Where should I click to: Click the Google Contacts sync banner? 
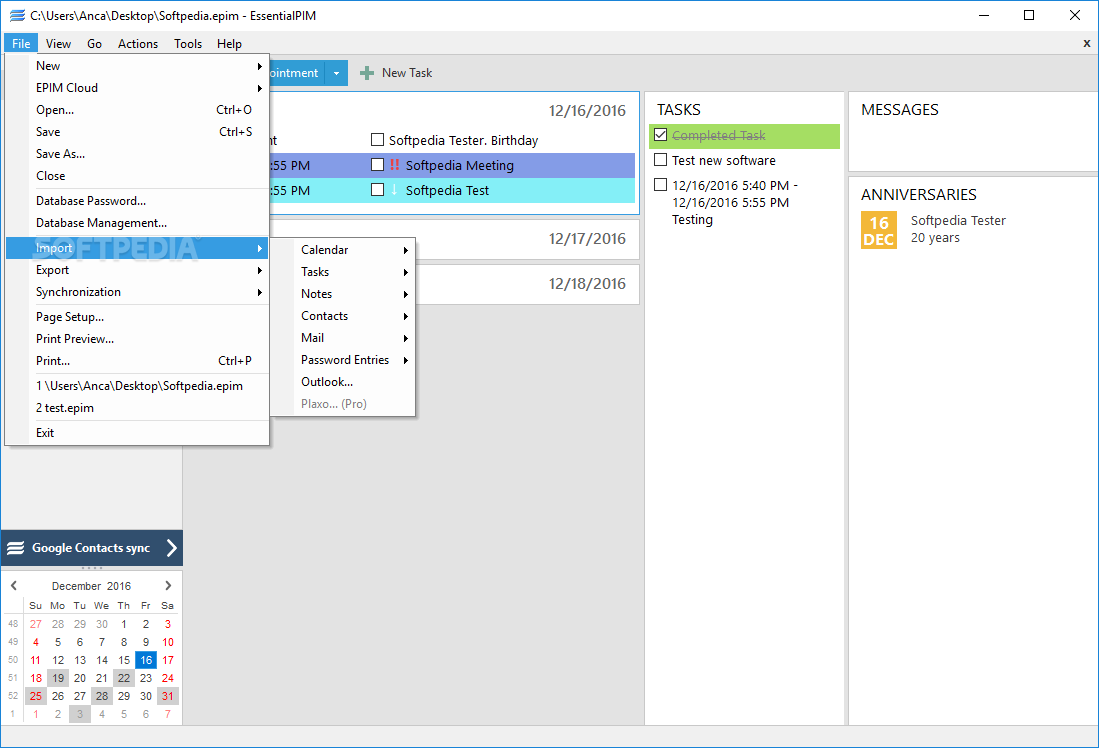[x=92, y=548]
